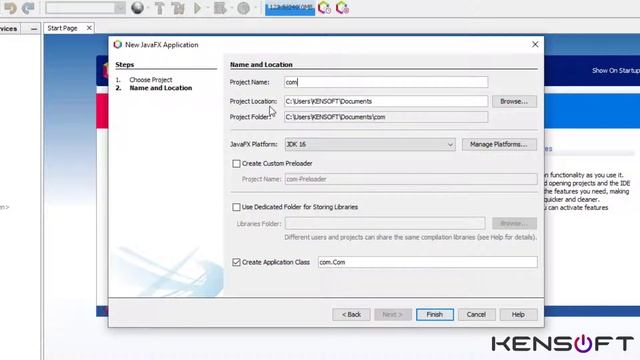
Task: Click the NetBeans icon in dialog title
Action: [x=118, y=44]
